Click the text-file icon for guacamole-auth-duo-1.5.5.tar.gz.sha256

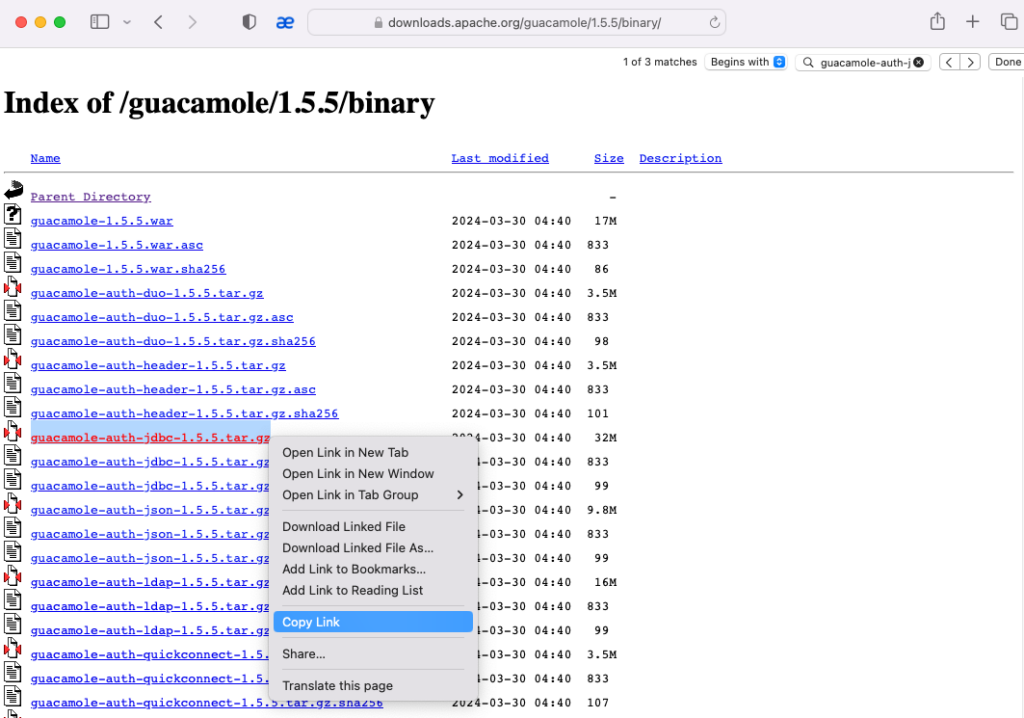pos(12,335)
